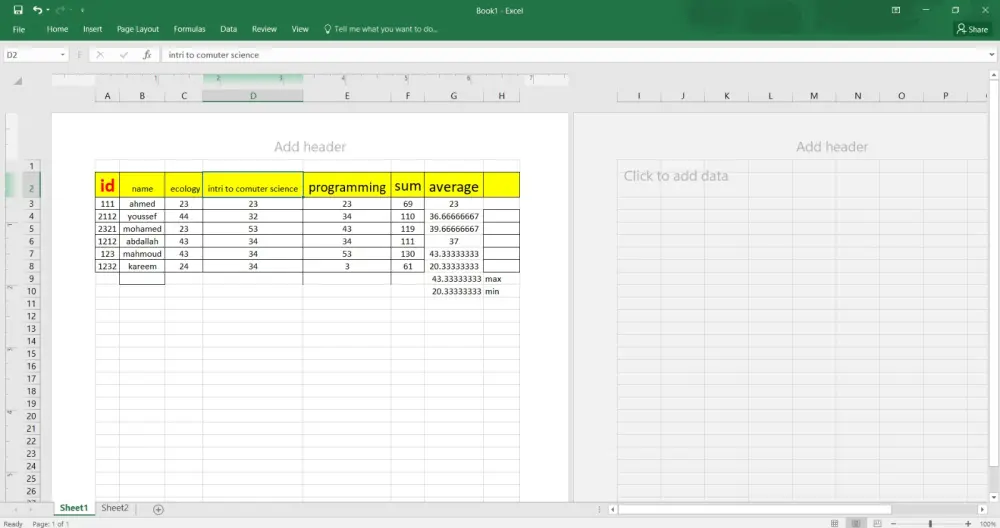Click vertical scrollbar down arrow
The width and height of the screenshot is (1000, 528).
[x=994, y=497]
